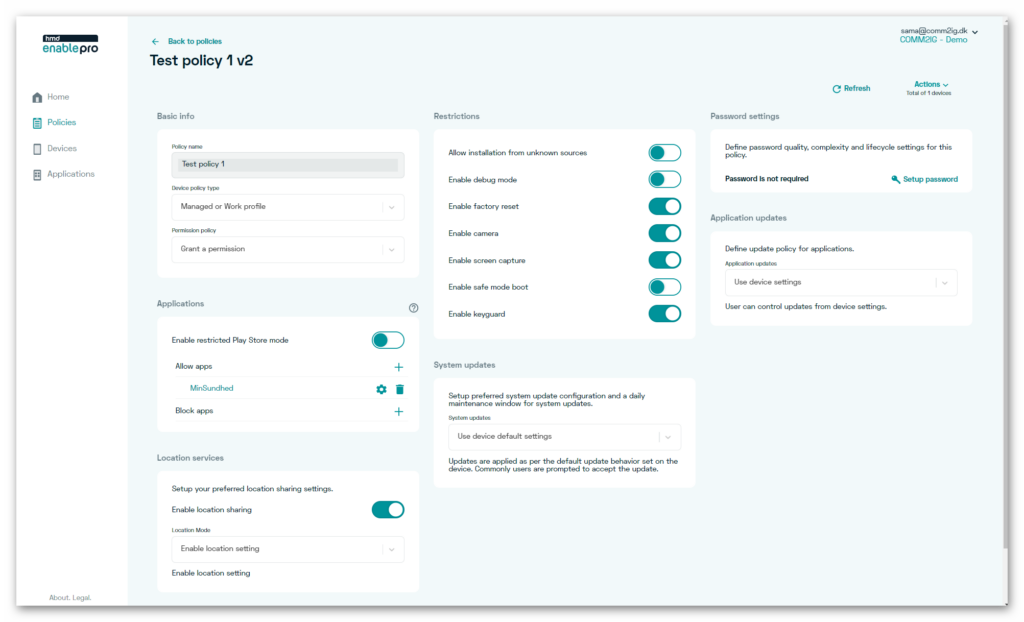
Task: Open the Application updates dropdown
Action: [840, 282]
